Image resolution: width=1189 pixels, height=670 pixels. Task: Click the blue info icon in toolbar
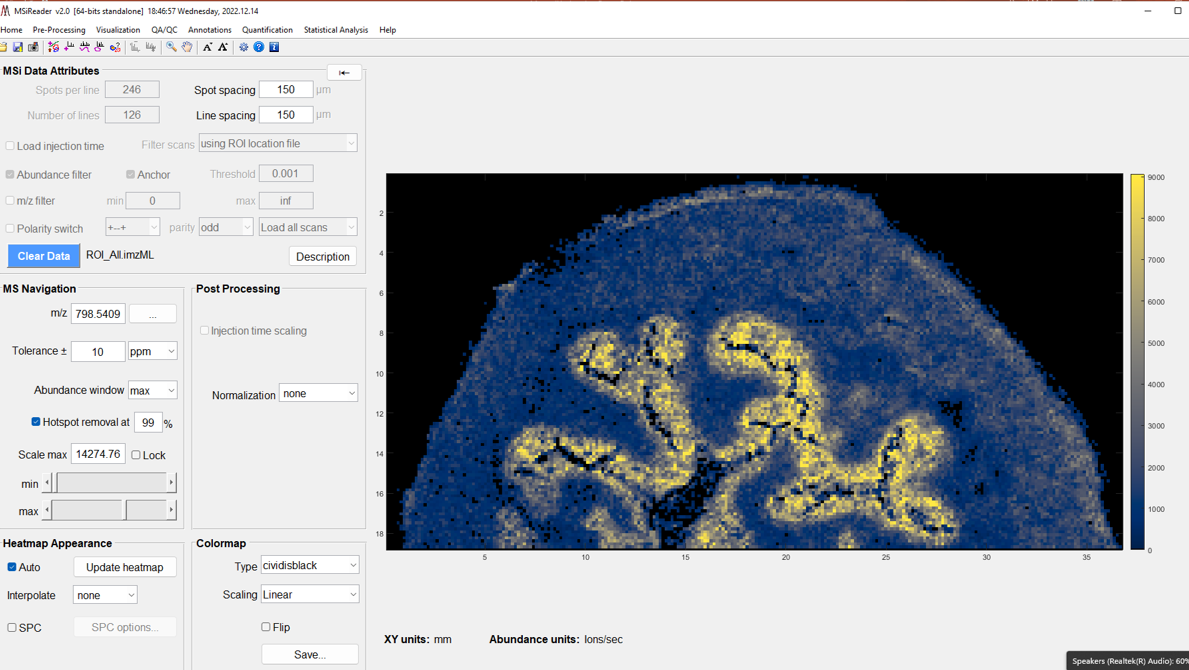(x=274, y=47)
